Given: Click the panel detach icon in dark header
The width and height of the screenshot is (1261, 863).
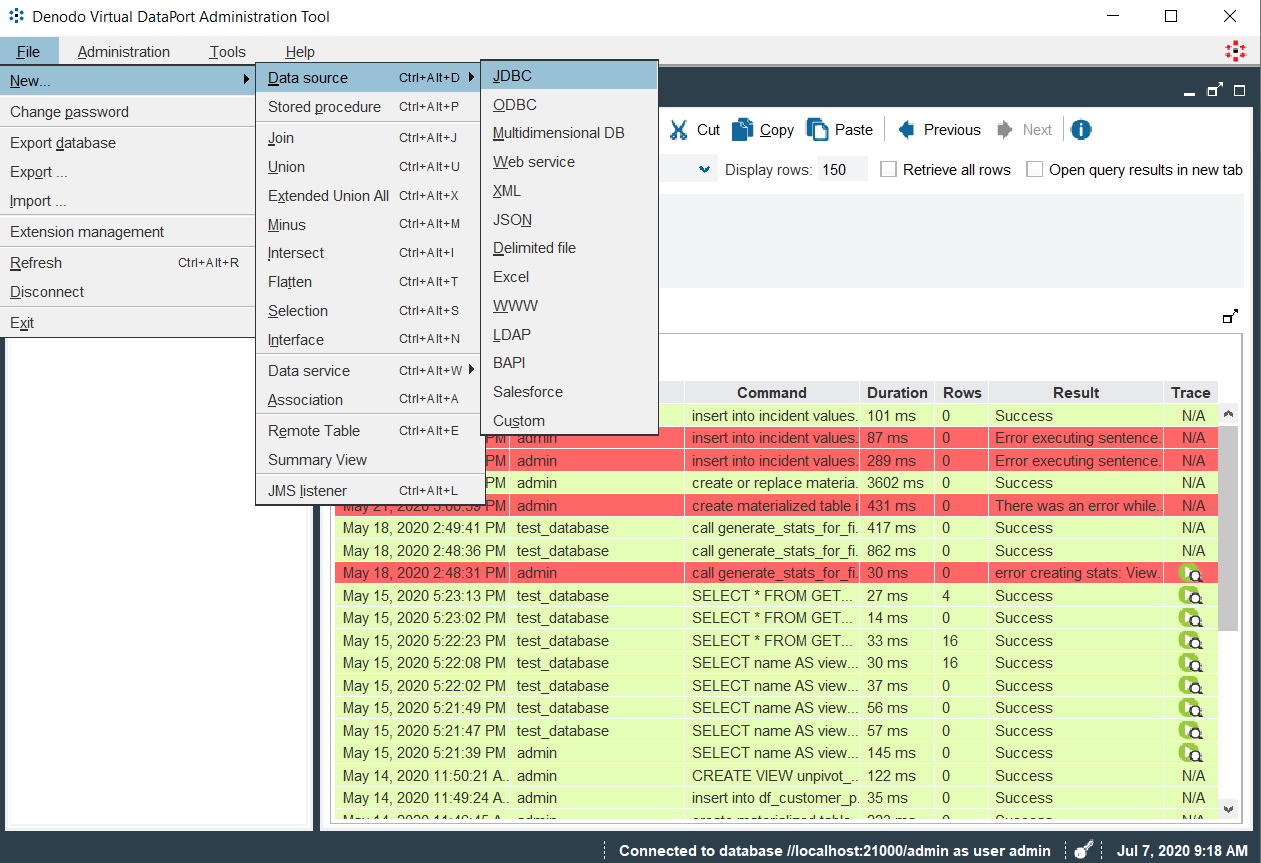Looking at the screenshot, I should 1215,90.
